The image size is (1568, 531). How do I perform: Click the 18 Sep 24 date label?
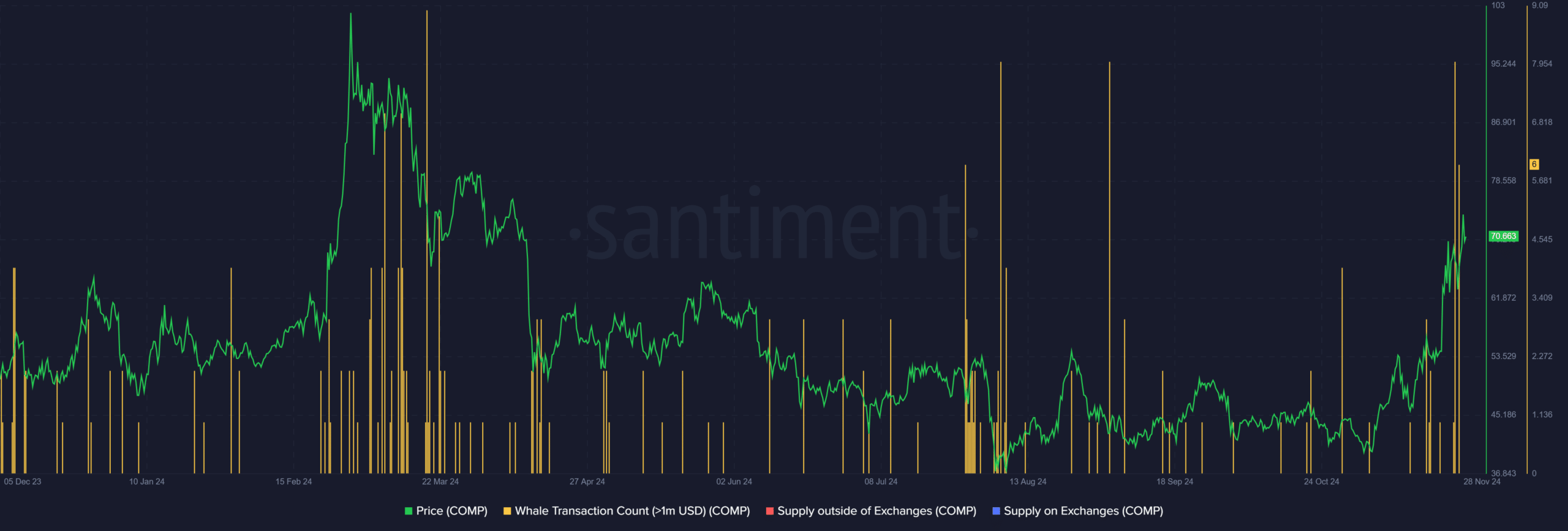[1175, 481]
